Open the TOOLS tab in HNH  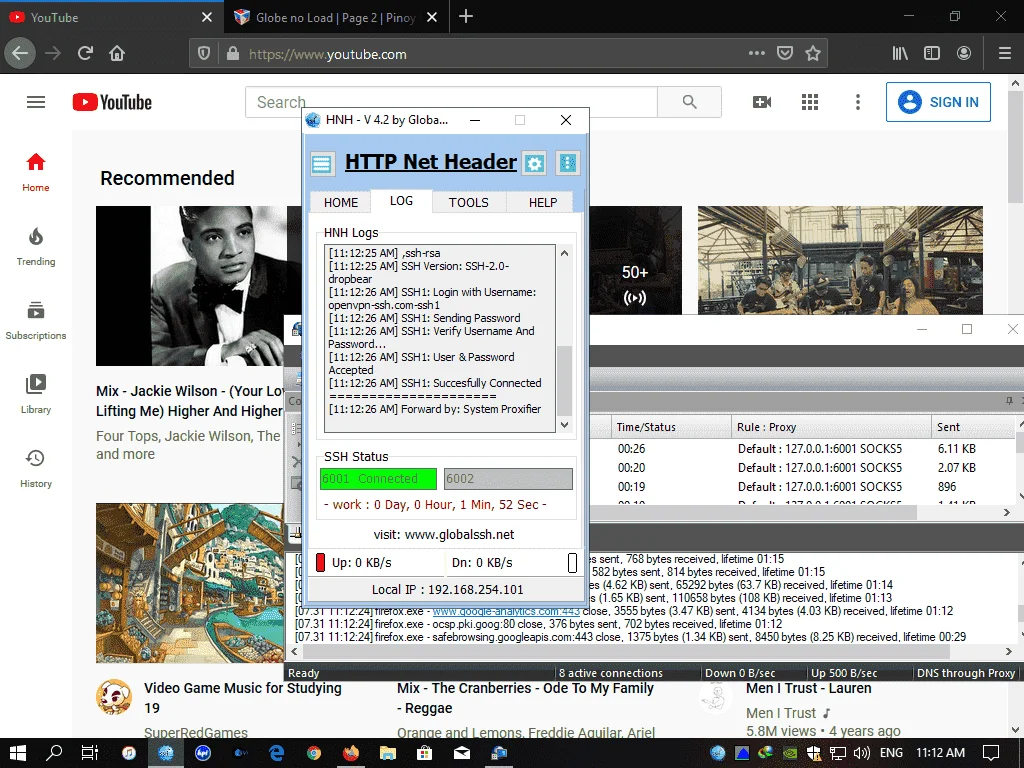tap(468, 202)
